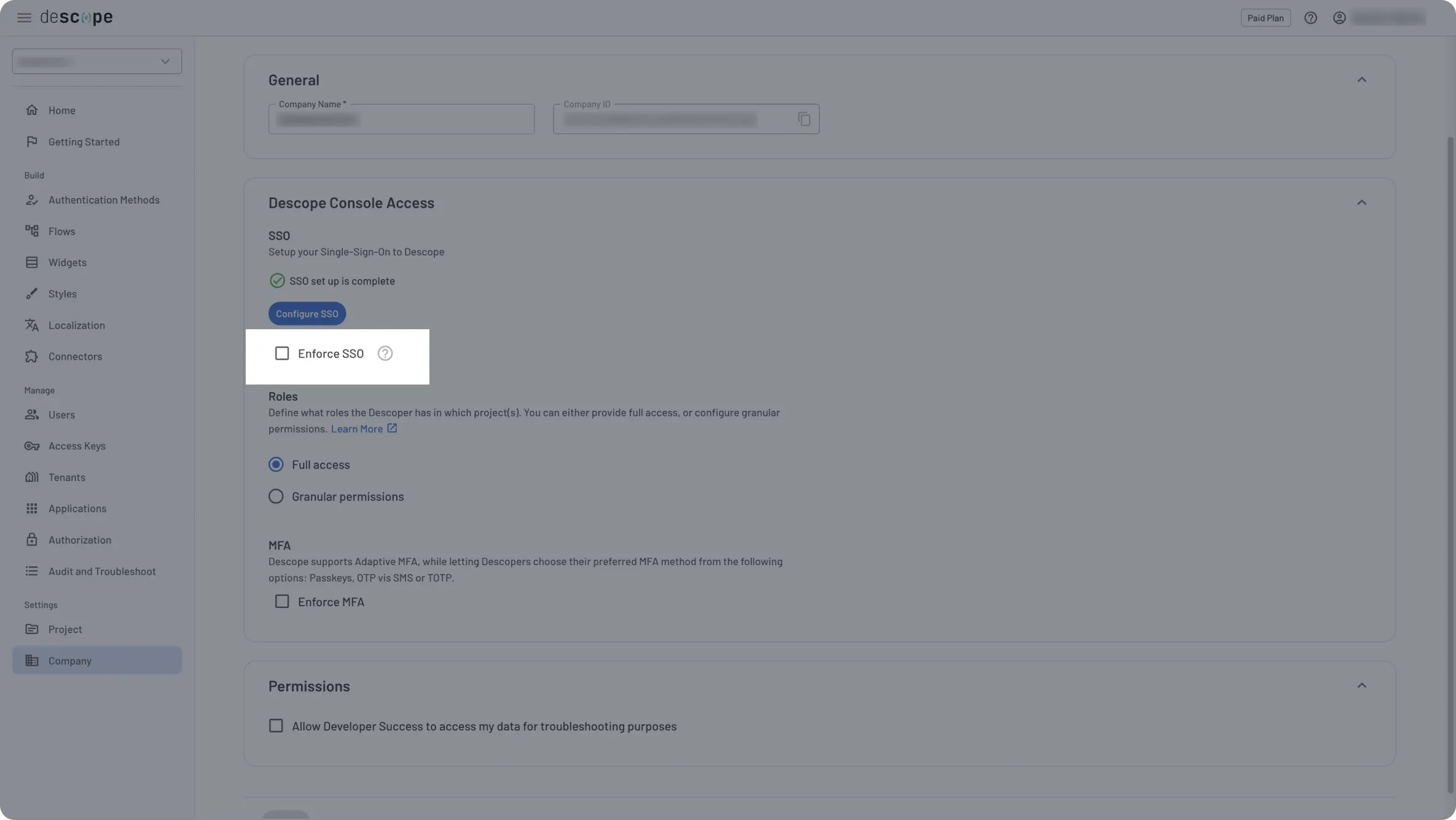Screen dimensions: 1456x820
Task: Enable the Enforce MFA checkbox
Action: click(x=282, y=601)
